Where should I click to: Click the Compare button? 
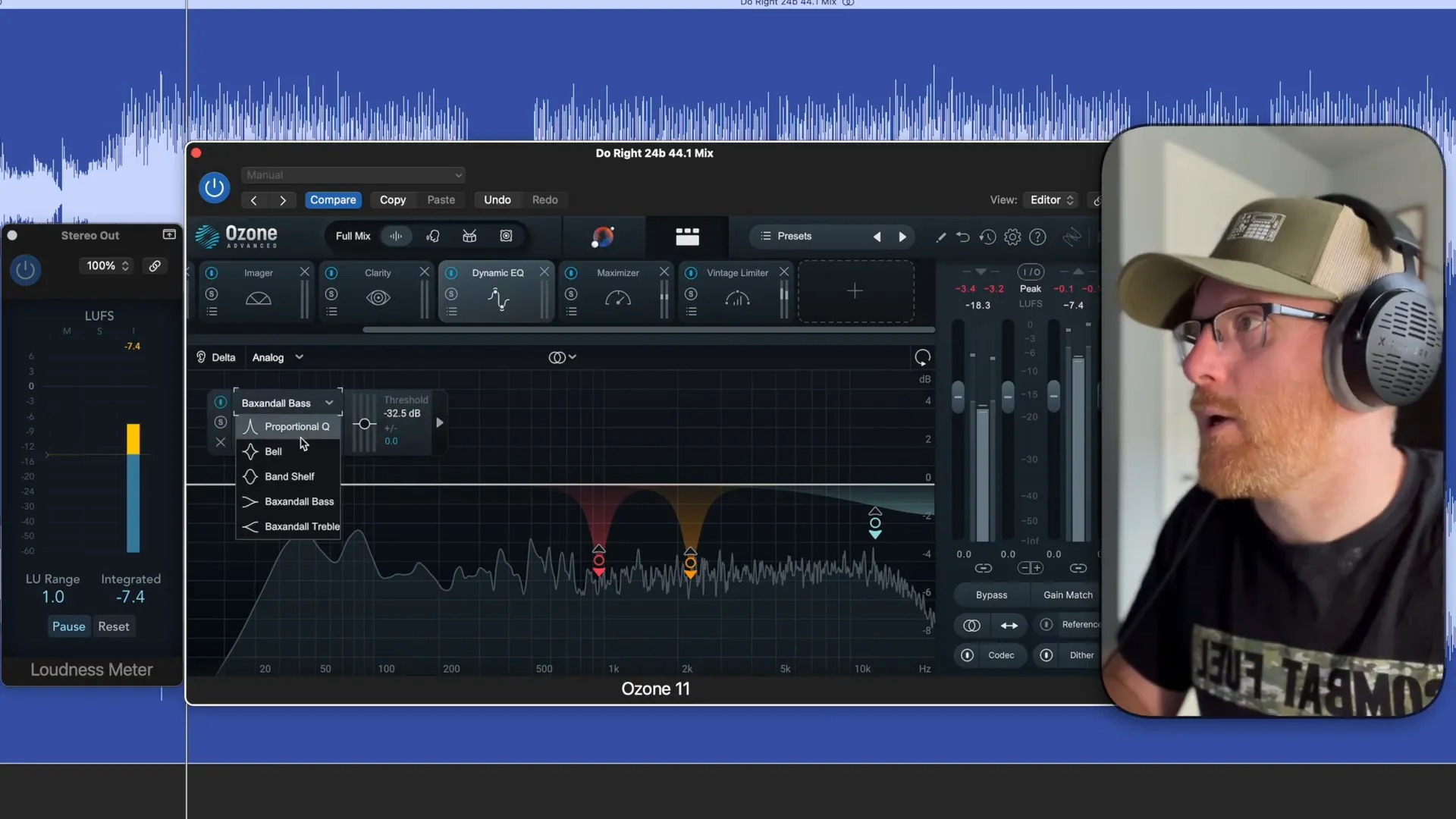click(333, 200)
